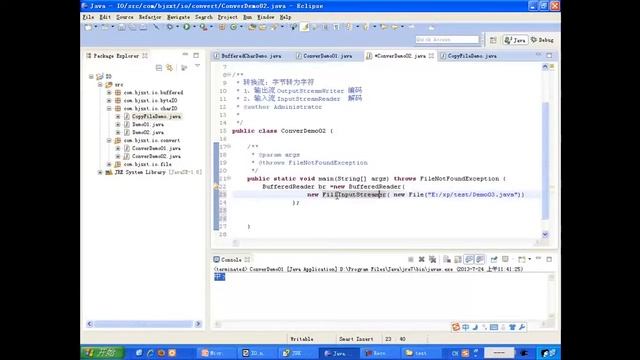The width and height of the screenshot is (640, 360).
Task: Toggle Show Console on Standard Error
Action: point(480,260)
